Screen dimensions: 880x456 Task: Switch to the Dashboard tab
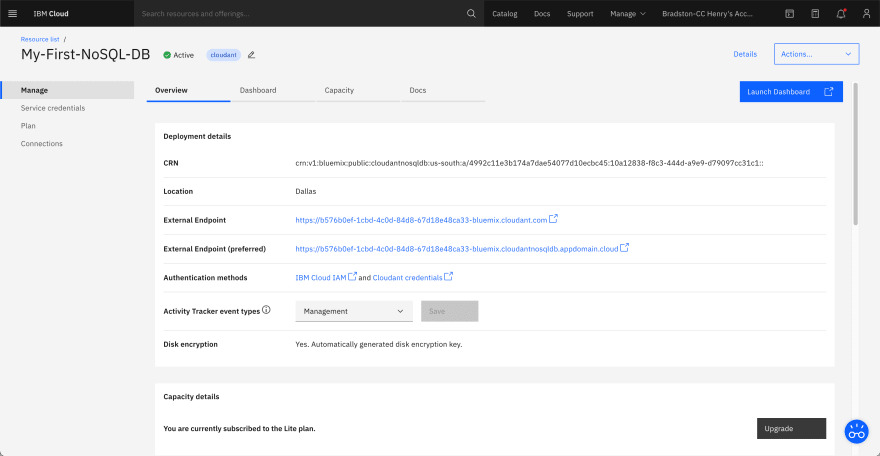click(x=273, y=90)
